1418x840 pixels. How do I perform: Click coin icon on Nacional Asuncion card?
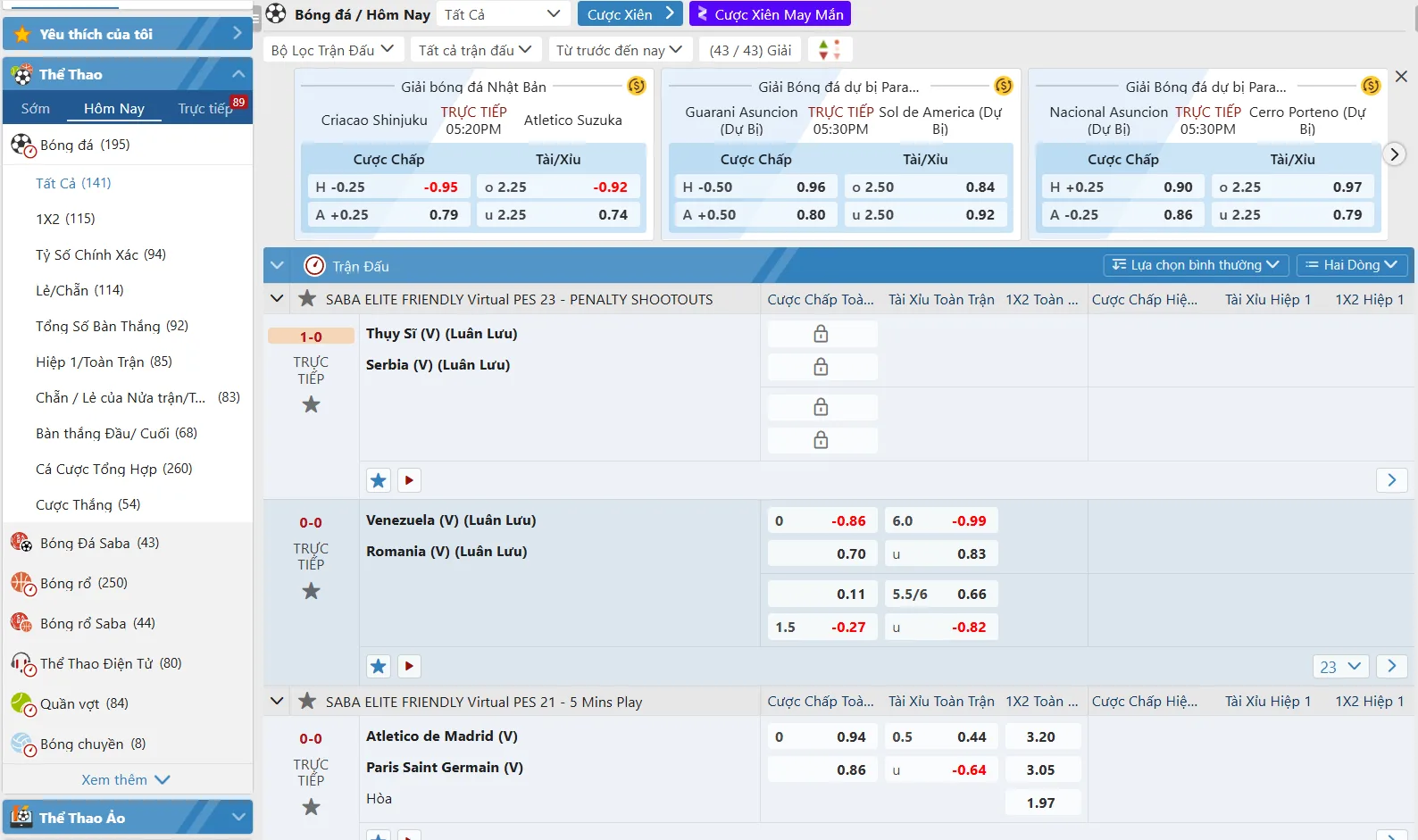[1371, 86]
